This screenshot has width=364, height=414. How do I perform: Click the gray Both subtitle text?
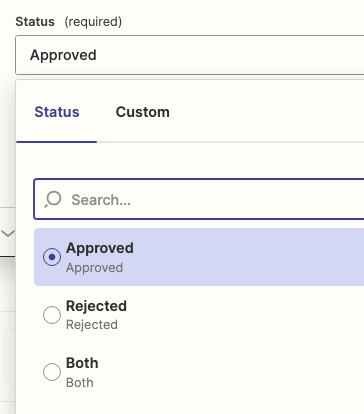(80, 383)
